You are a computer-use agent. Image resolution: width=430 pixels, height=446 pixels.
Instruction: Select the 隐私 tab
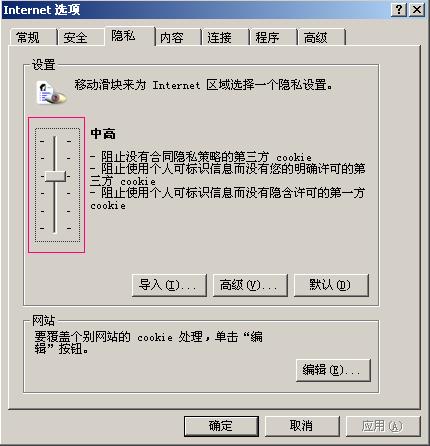point(129,36)
